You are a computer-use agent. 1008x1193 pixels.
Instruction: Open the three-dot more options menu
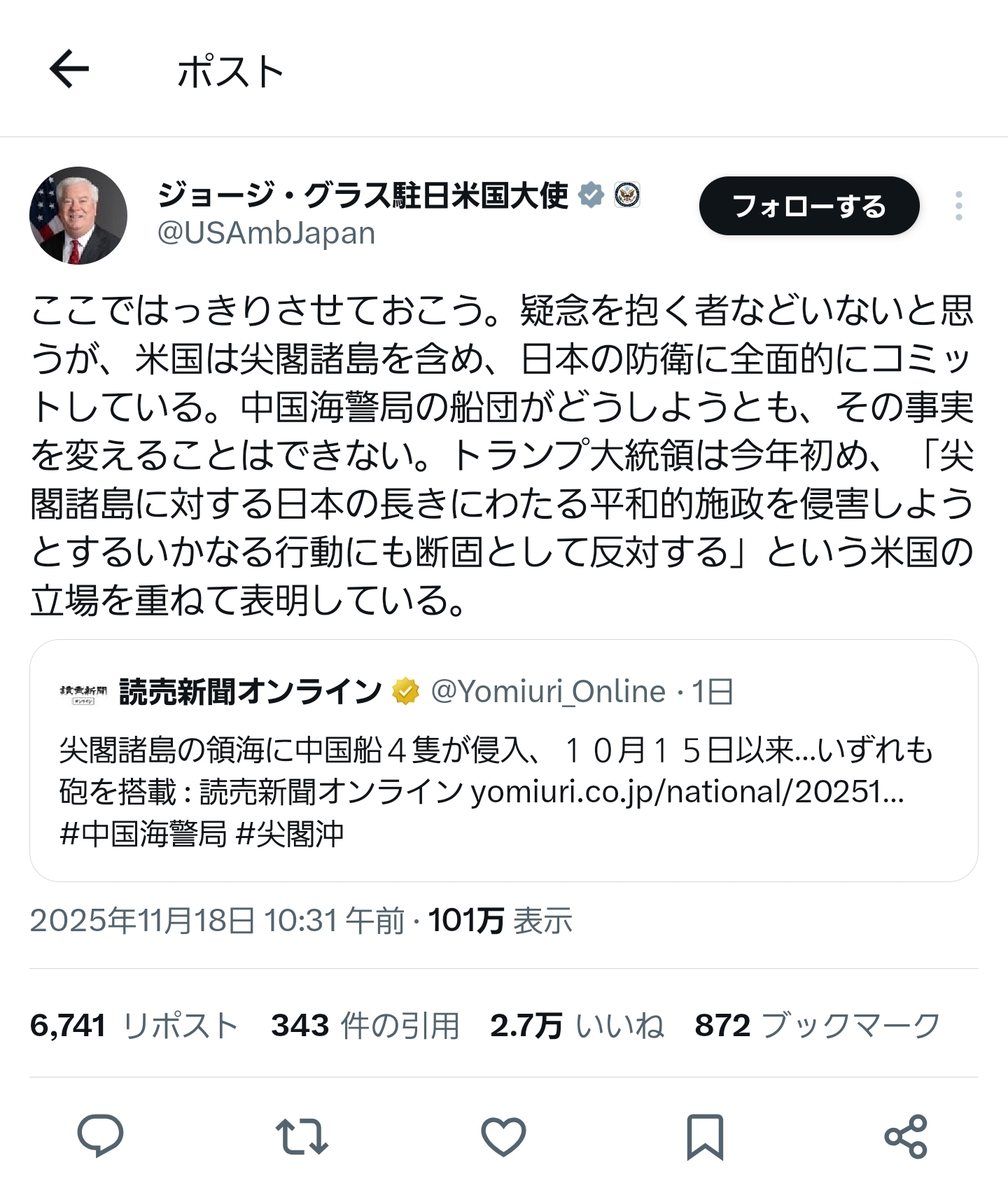pyautogui.click(x=958, y=206)
